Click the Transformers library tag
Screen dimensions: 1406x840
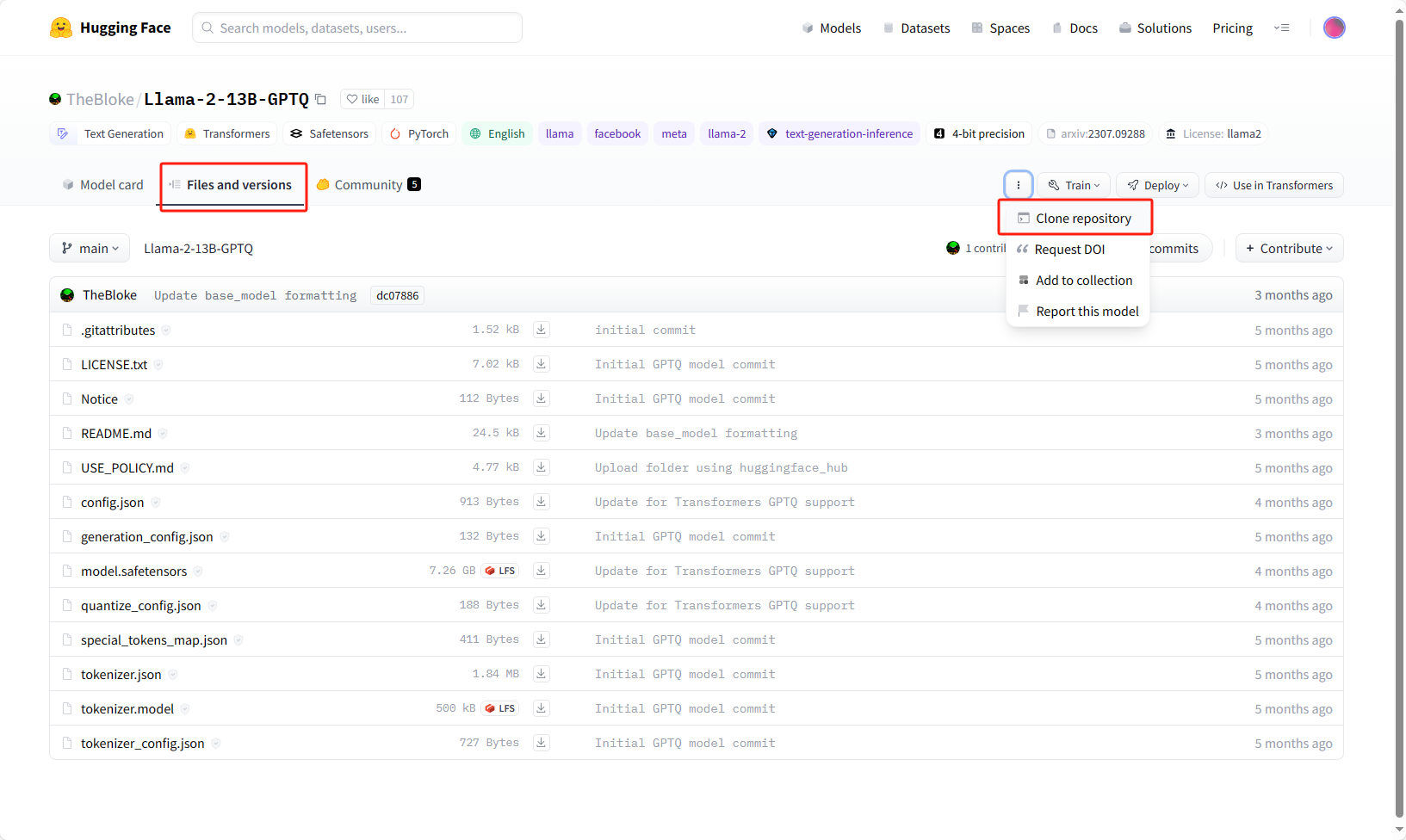pos(227,133)
